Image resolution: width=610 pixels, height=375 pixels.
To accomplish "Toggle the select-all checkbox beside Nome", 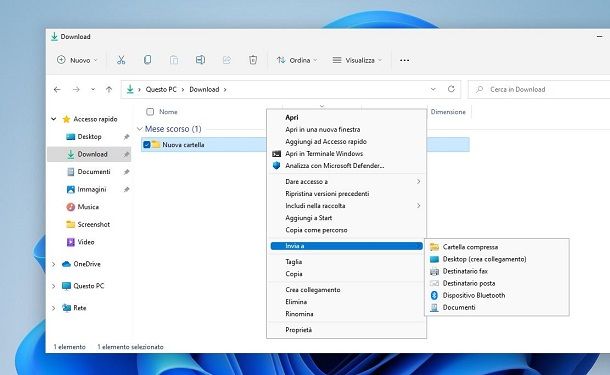I will 150,112.
